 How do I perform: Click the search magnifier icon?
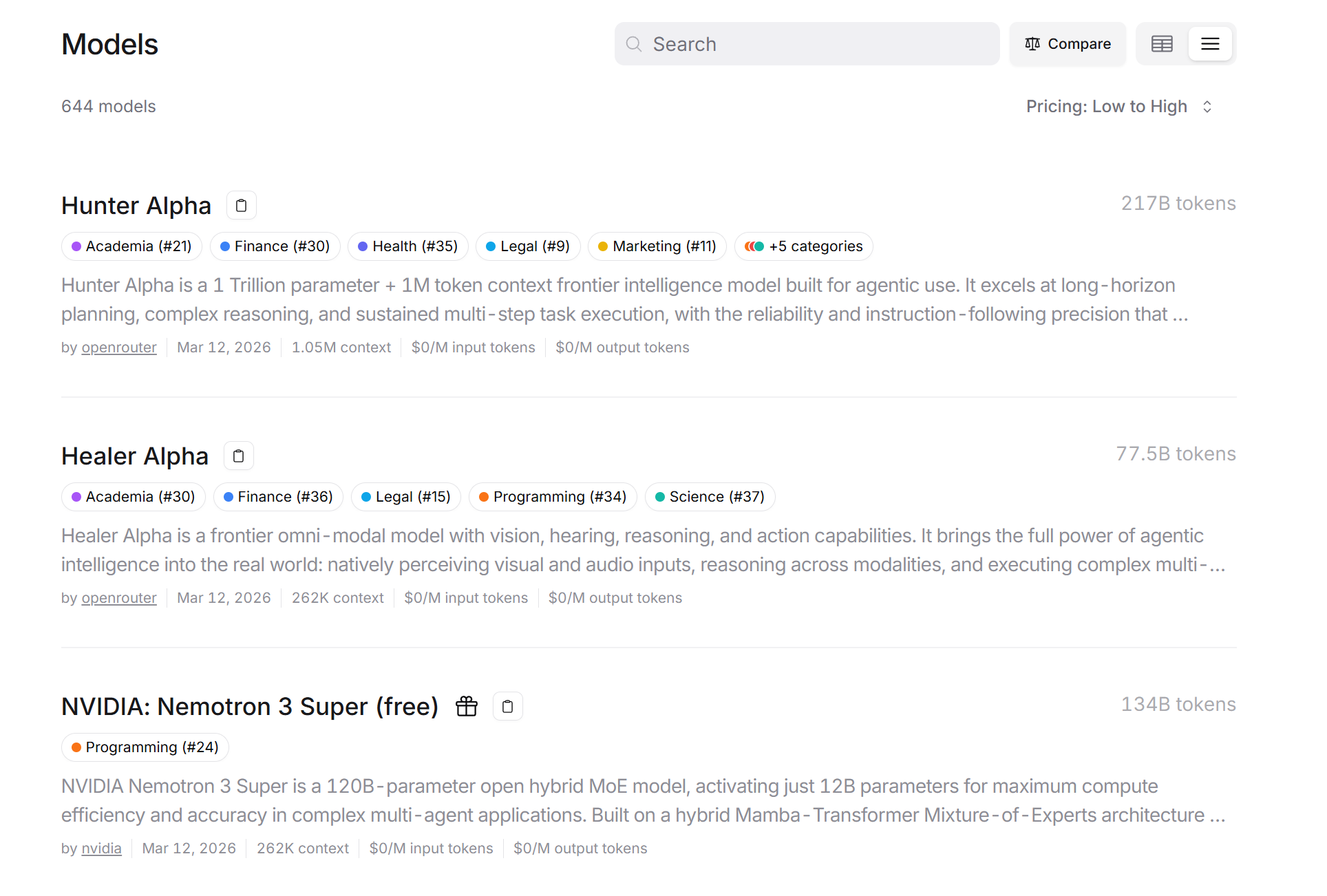point(633,44)
